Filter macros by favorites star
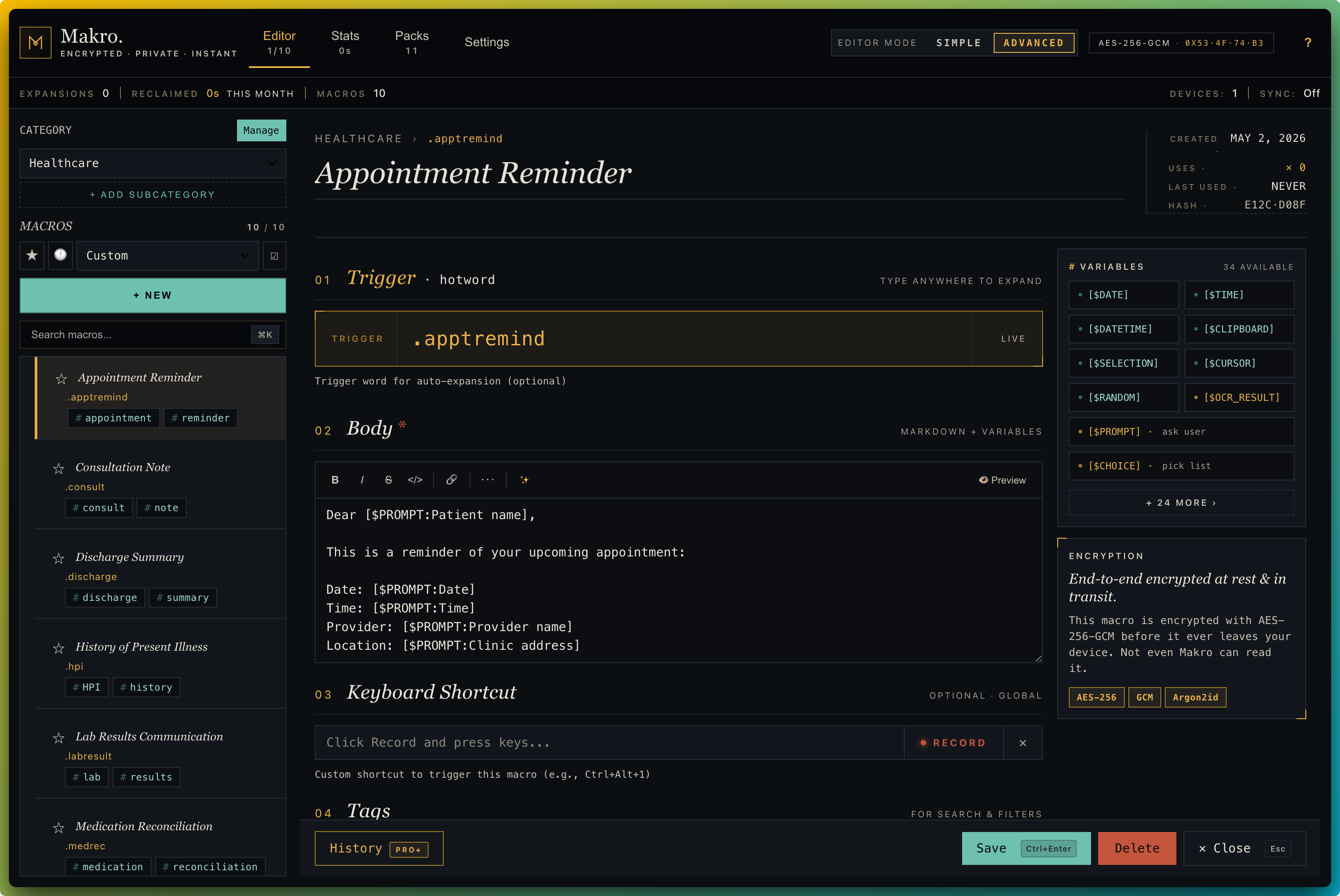Image resolution: width=1340 pixels, height=896 pixels. 32,256
